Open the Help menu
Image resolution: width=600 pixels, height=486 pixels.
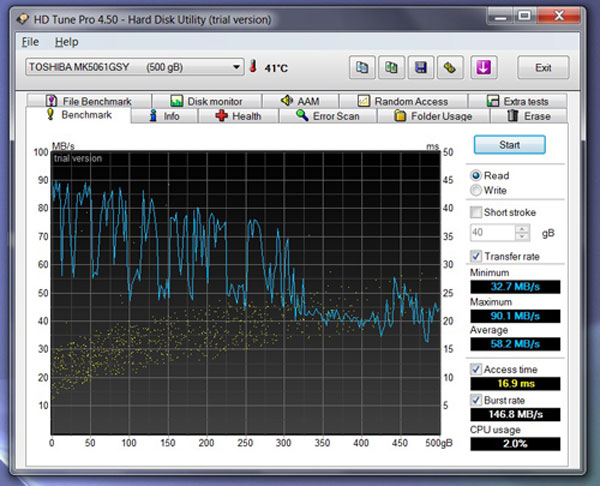click(66, 42)
